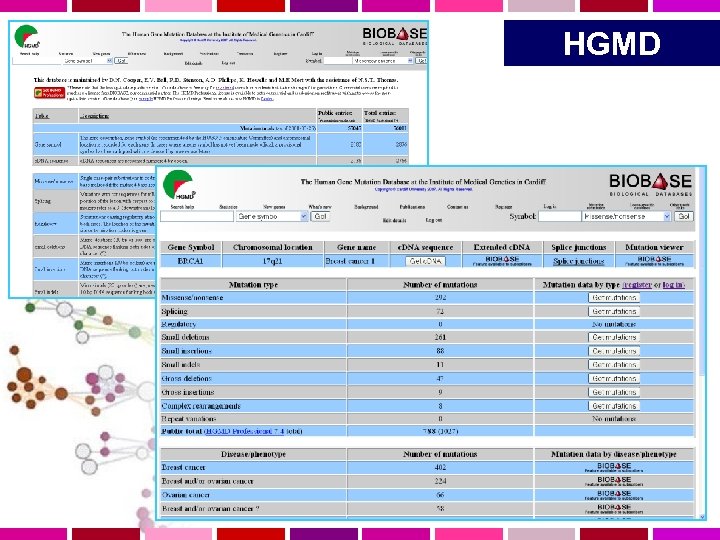Focus the search box in the back window

pyautogui.click(x=37, y=61)
